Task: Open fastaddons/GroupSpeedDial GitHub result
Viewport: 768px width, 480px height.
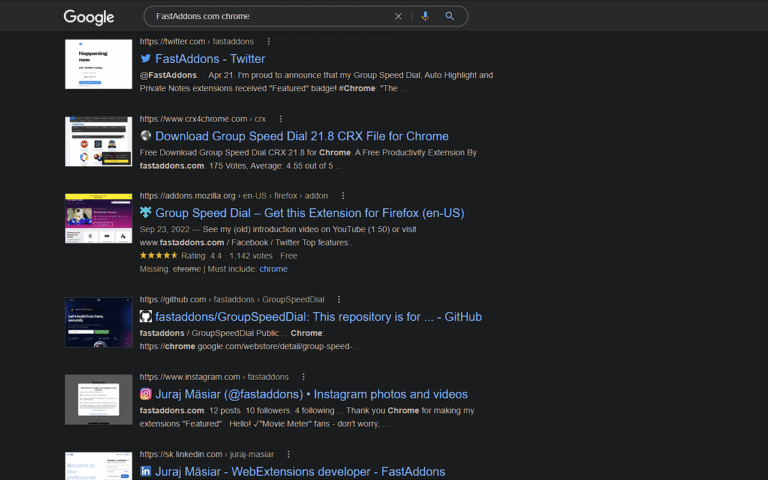Action: point(318,317)
